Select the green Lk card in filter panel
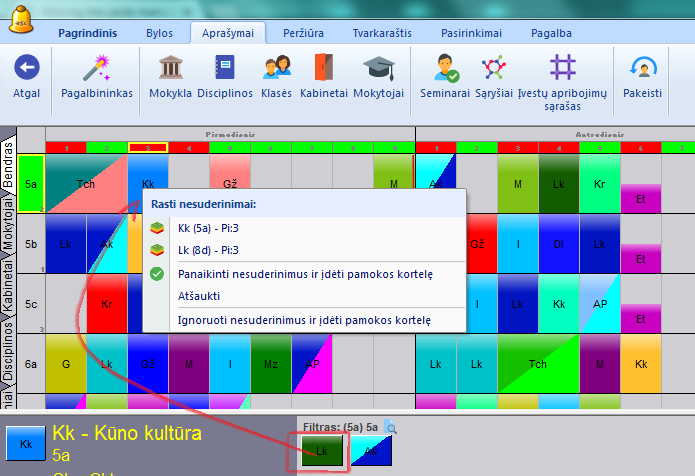Screen dimensions: 695x476 321,451
